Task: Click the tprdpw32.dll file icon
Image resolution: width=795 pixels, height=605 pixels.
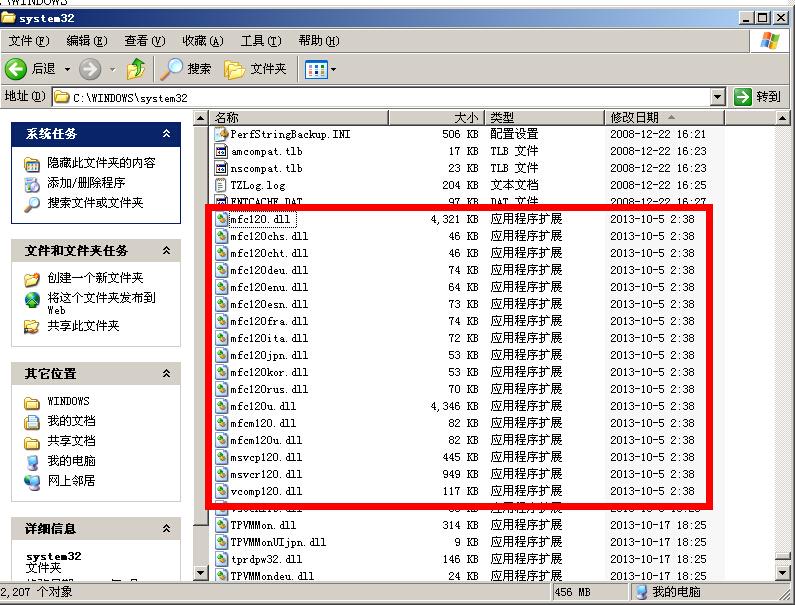Action: (221, 559)
